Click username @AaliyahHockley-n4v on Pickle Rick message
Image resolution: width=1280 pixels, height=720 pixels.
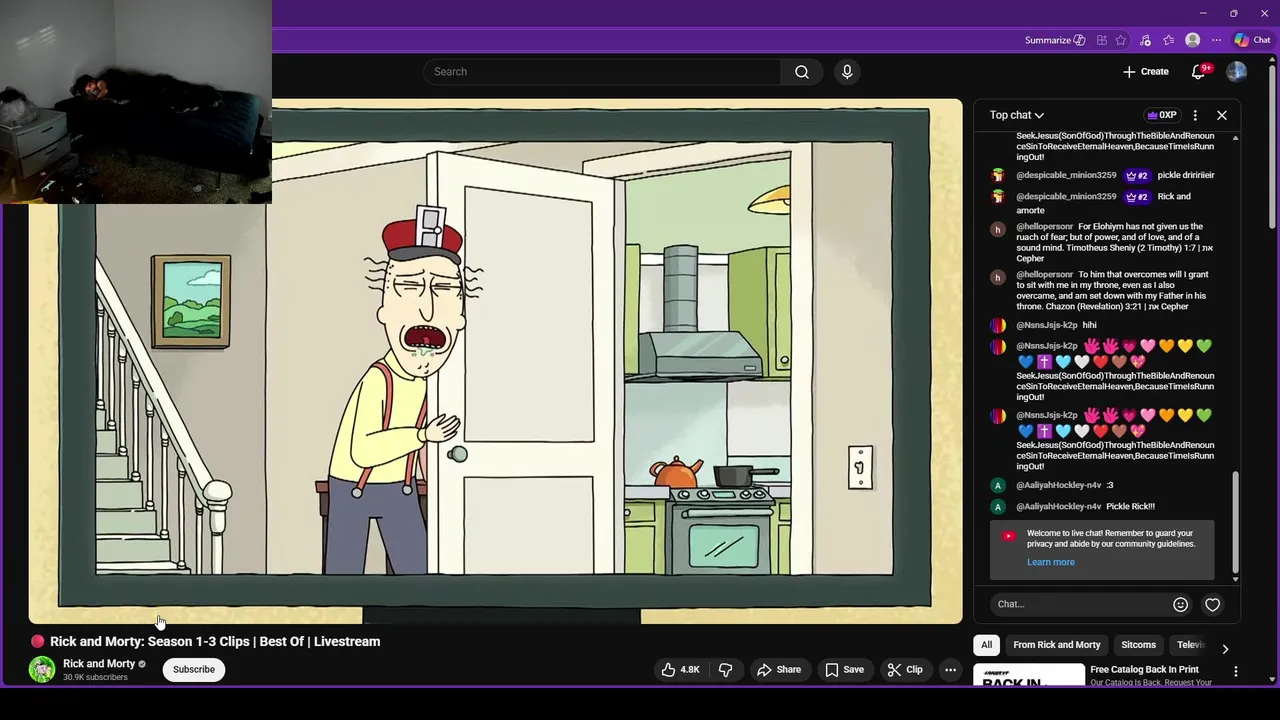click(x=1058, y=507)
